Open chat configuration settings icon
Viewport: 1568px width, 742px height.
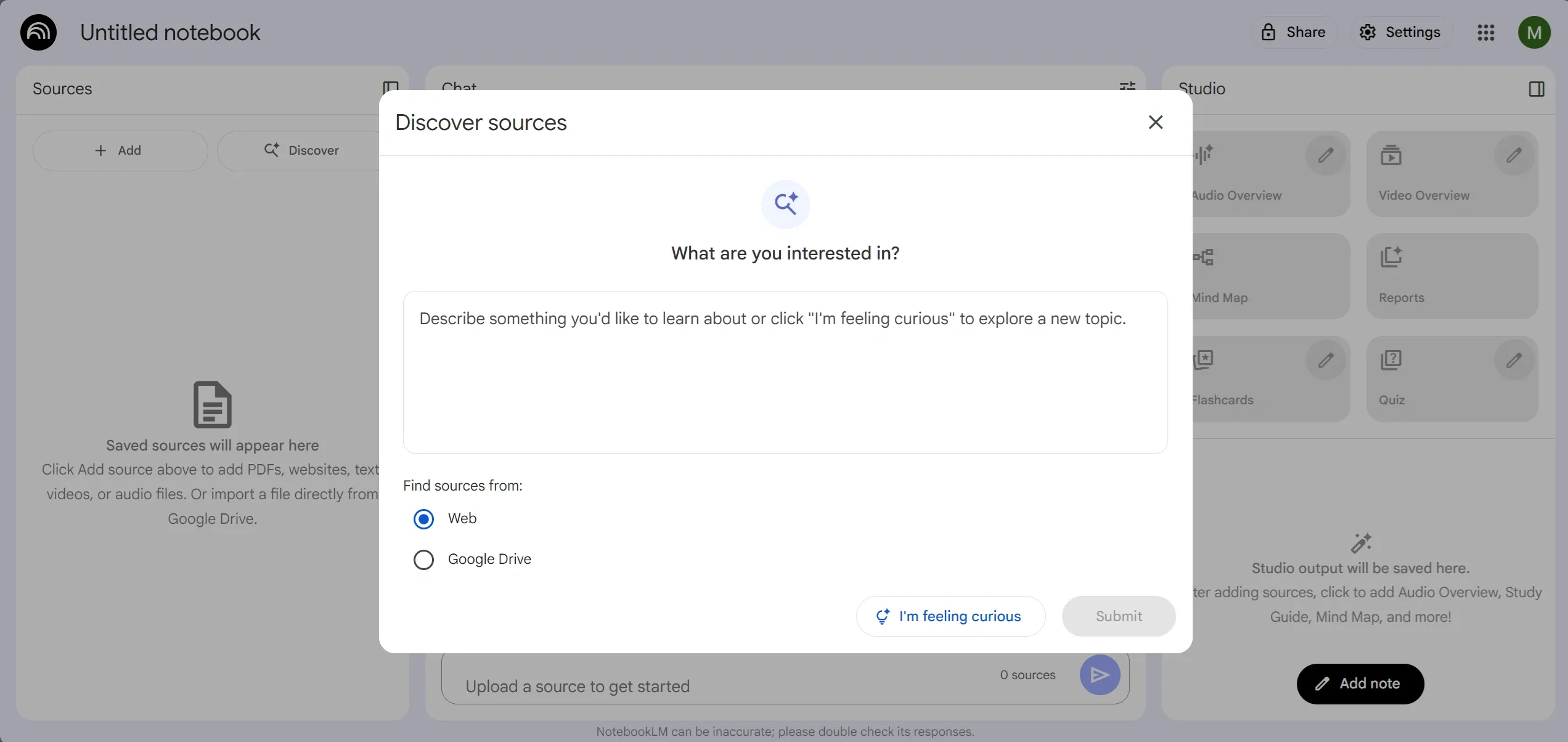click(x=1127, y=86)
